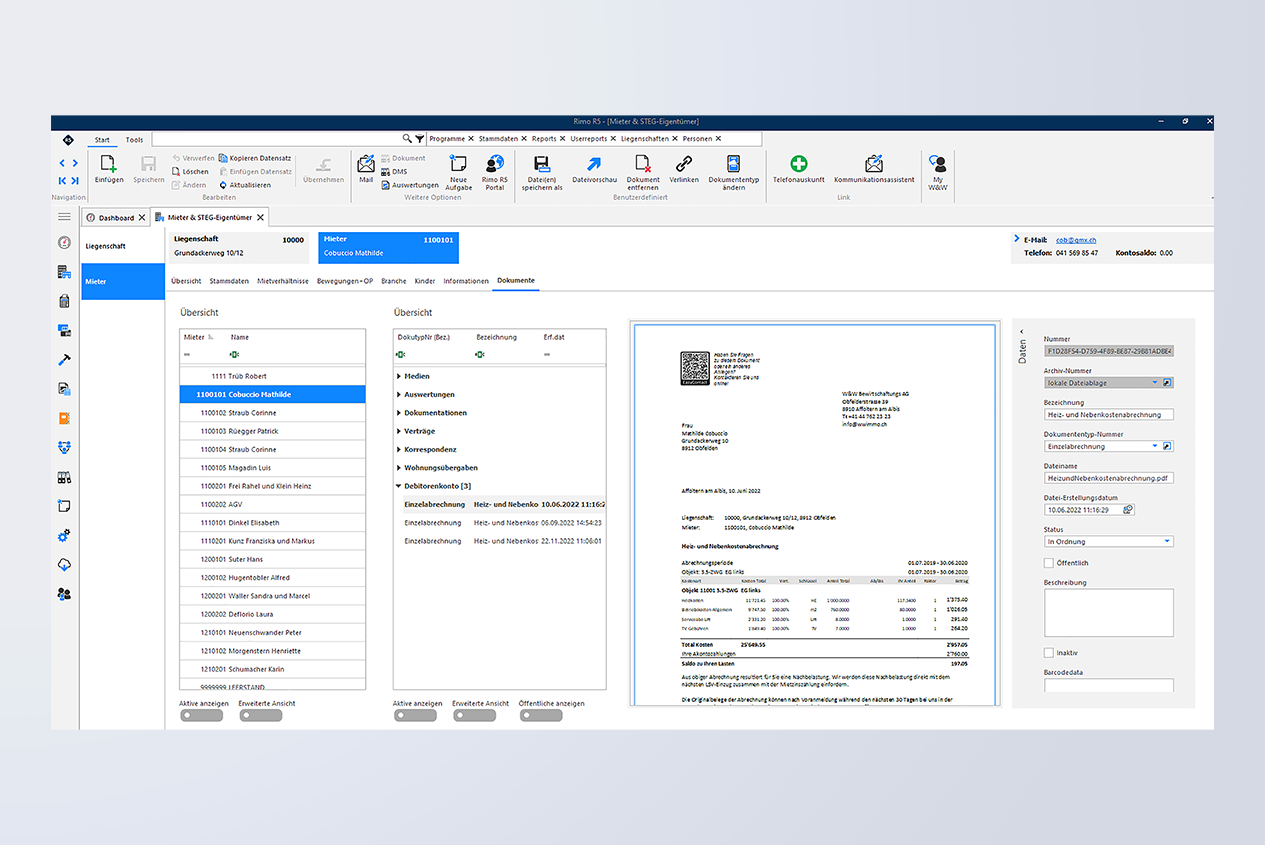This screenshot has height=845, width=1265.
Task: Open the Mail compose icon
Action: tap(365, 168)
